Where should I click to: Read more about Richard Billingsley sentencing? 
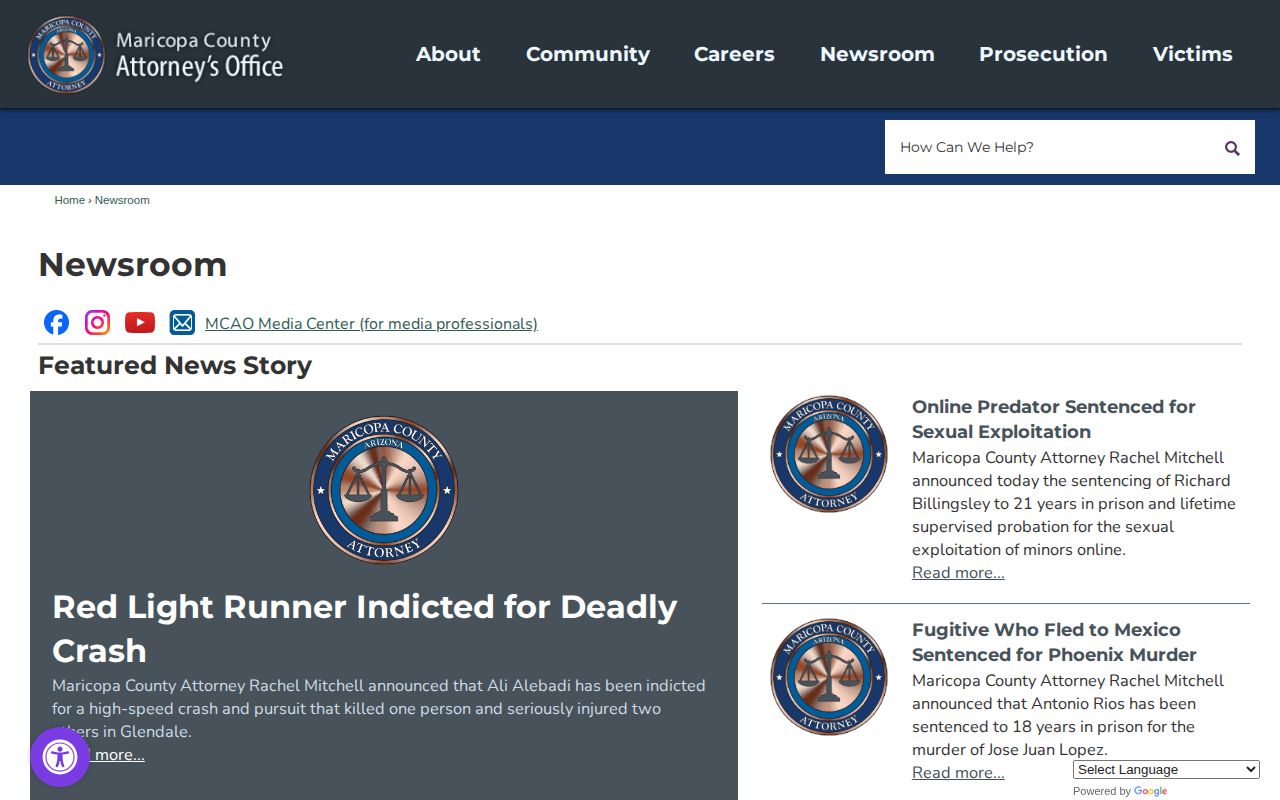click(x=958, y=572)
